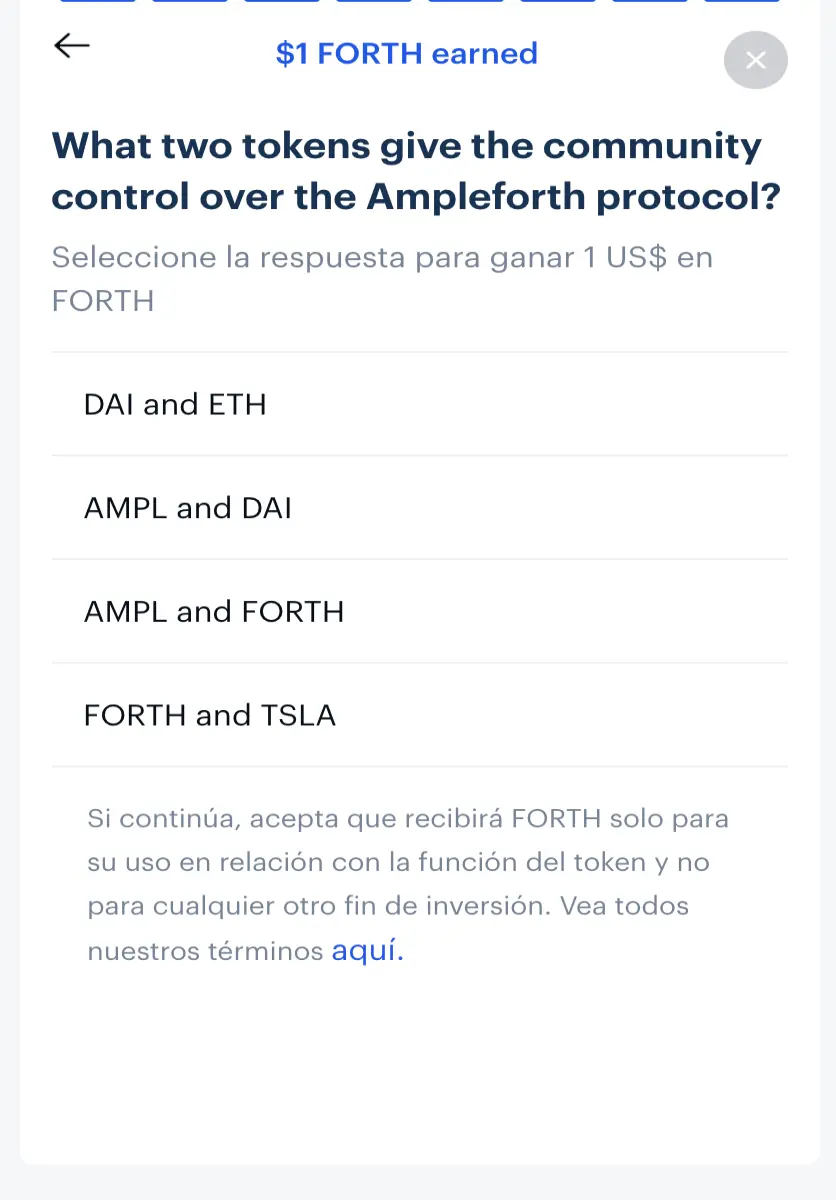The height and width of the screenshot is (1200, 836).
Task: Tap the second progress segment at top
Action: coord(190,1)
